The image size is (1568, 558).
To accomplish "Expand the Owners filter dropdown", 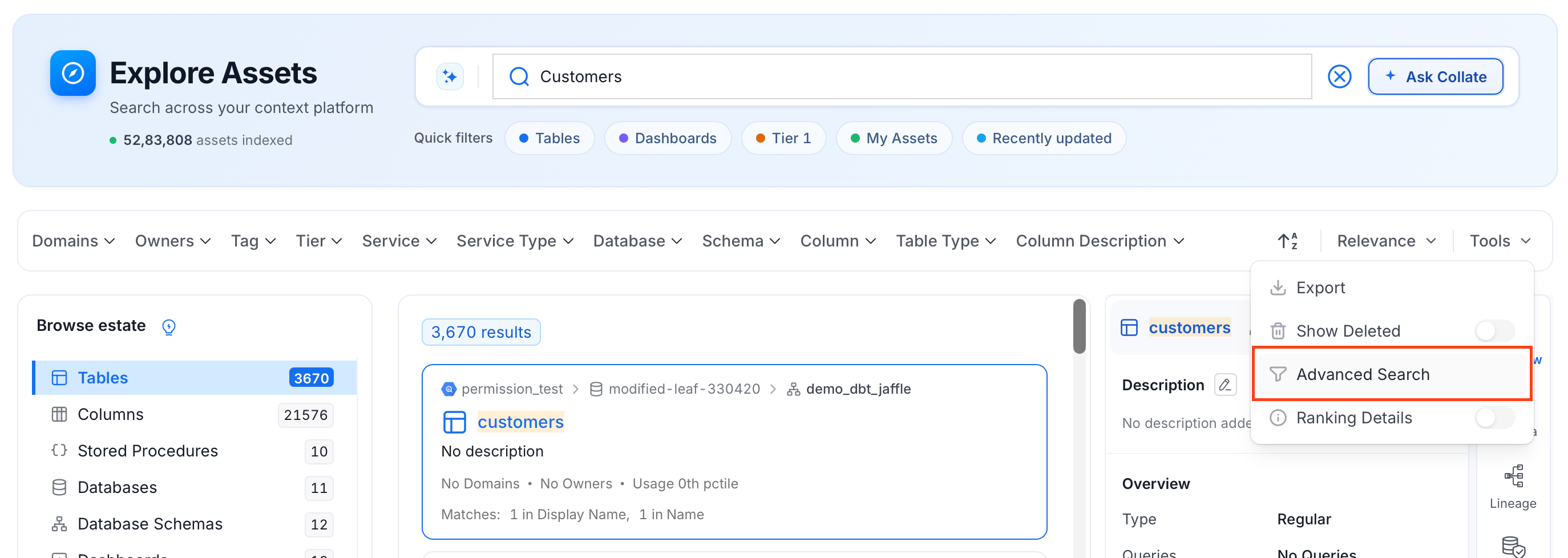I will tap(173, 241).
